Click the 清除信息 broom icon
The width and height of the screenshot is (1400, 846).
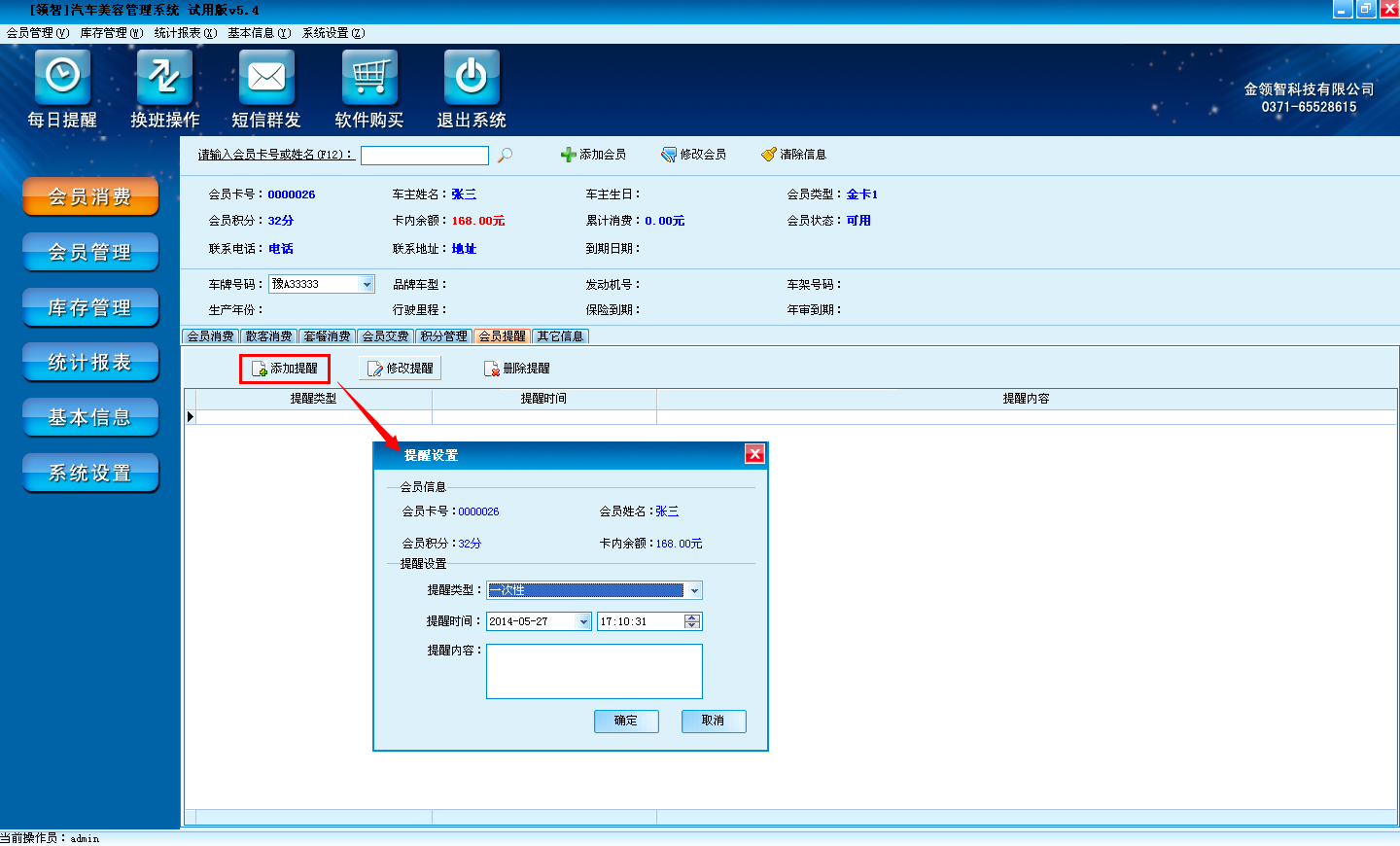click(769, 155)
